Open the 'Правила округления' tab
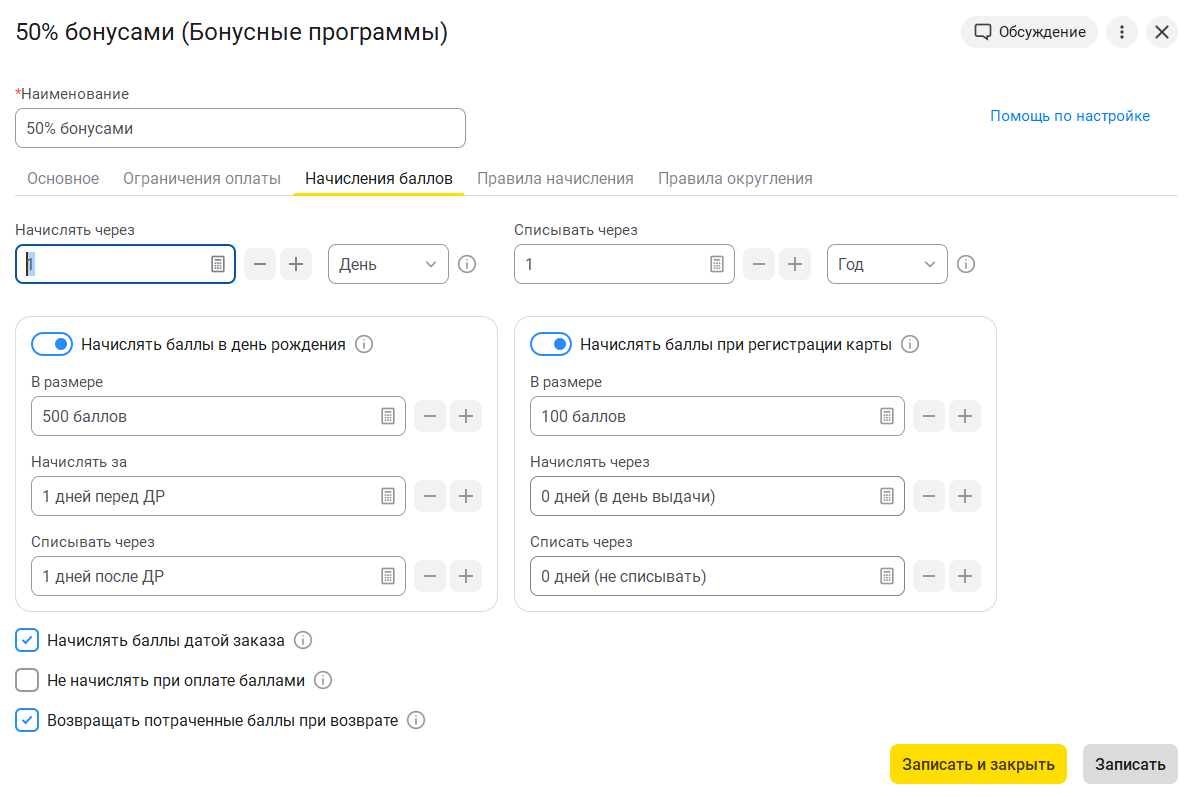This screenshot has width=1190, height=798. [735, 178]
